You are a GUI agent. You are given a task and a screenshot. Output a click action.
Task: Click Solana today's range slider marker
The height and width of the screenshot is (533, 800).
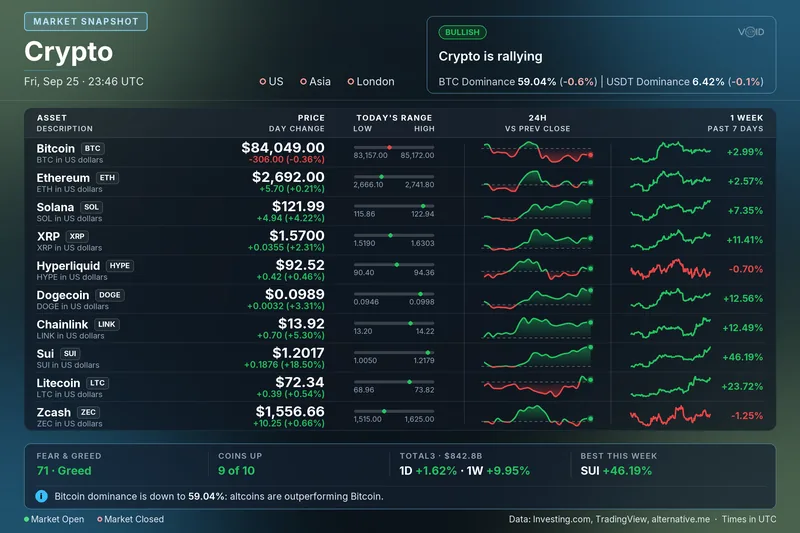tap(423, 206)
